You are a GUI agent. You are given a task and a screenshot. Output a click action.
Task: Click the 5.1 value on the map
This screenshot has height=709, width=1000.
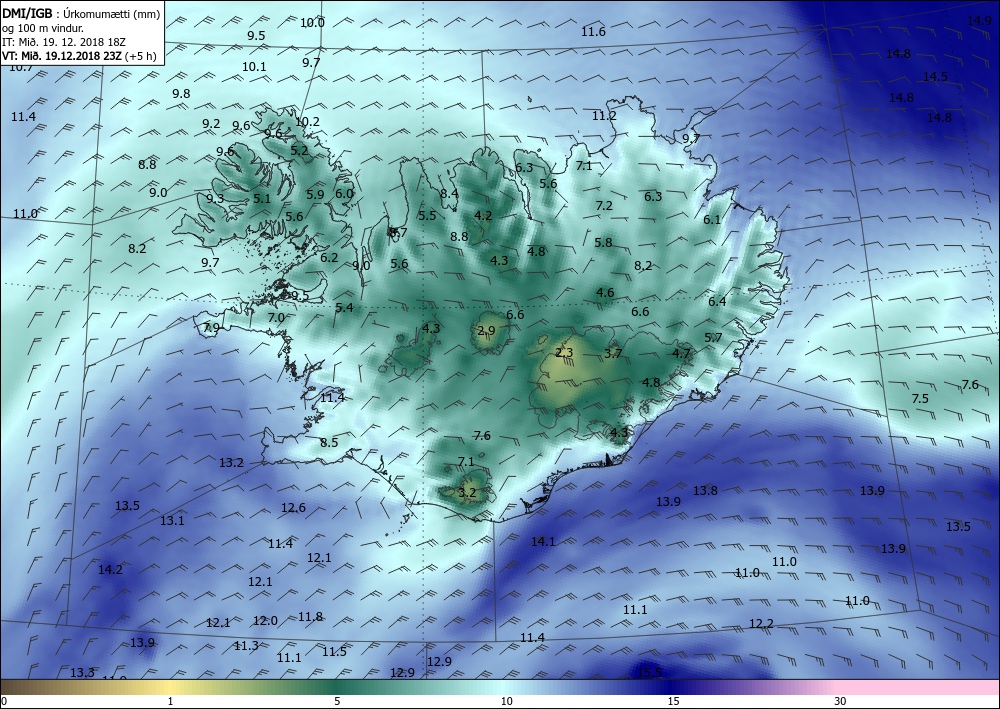261,199
